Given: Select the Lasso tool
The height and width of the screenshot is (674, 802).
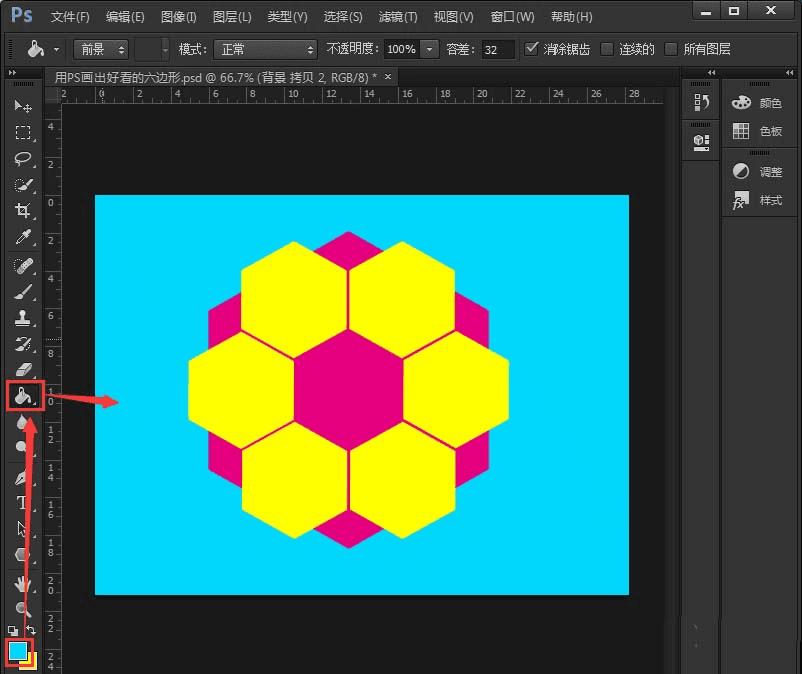Looking at the screenshot, I should click(22, 159).
